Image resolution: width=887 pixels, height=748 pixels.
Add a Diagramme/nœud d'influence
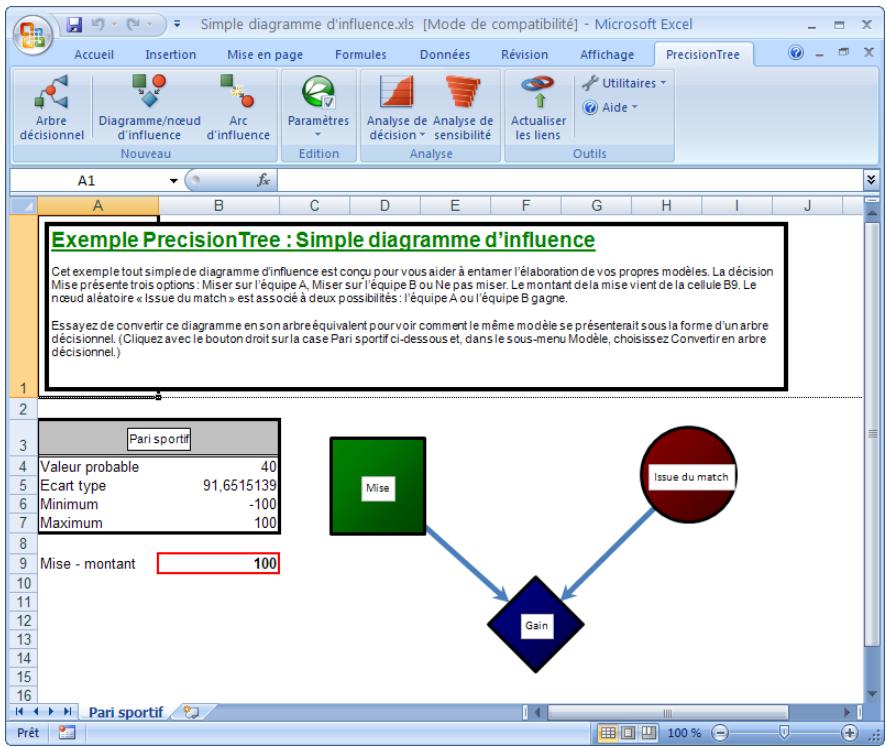tap(149, 108)
